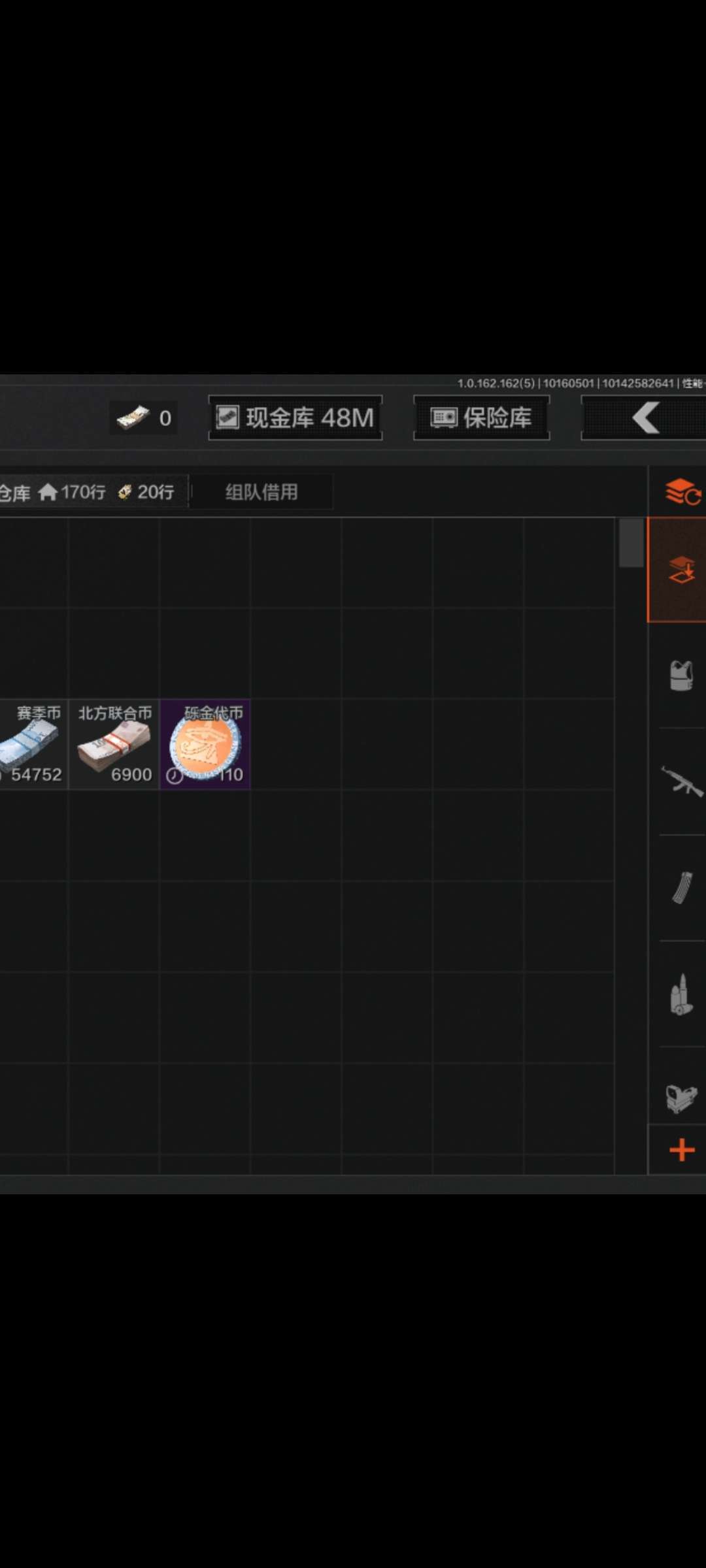Tap the orange stack refresh sort icon

coord(683,492)
